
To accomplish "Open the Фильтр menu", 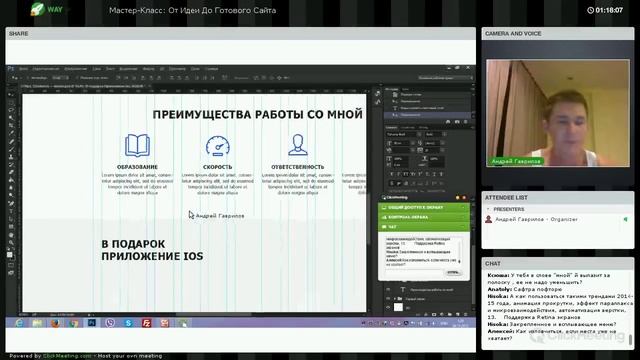I will pyautogui.click(x=149, y=69).
